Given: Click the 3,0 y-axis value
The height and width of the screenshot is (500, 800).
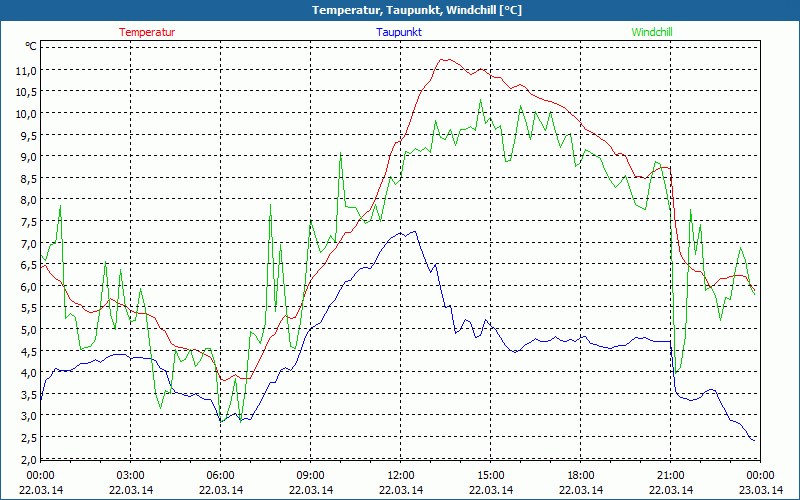Looking at the screenshot, I should [x=28, y=415].
